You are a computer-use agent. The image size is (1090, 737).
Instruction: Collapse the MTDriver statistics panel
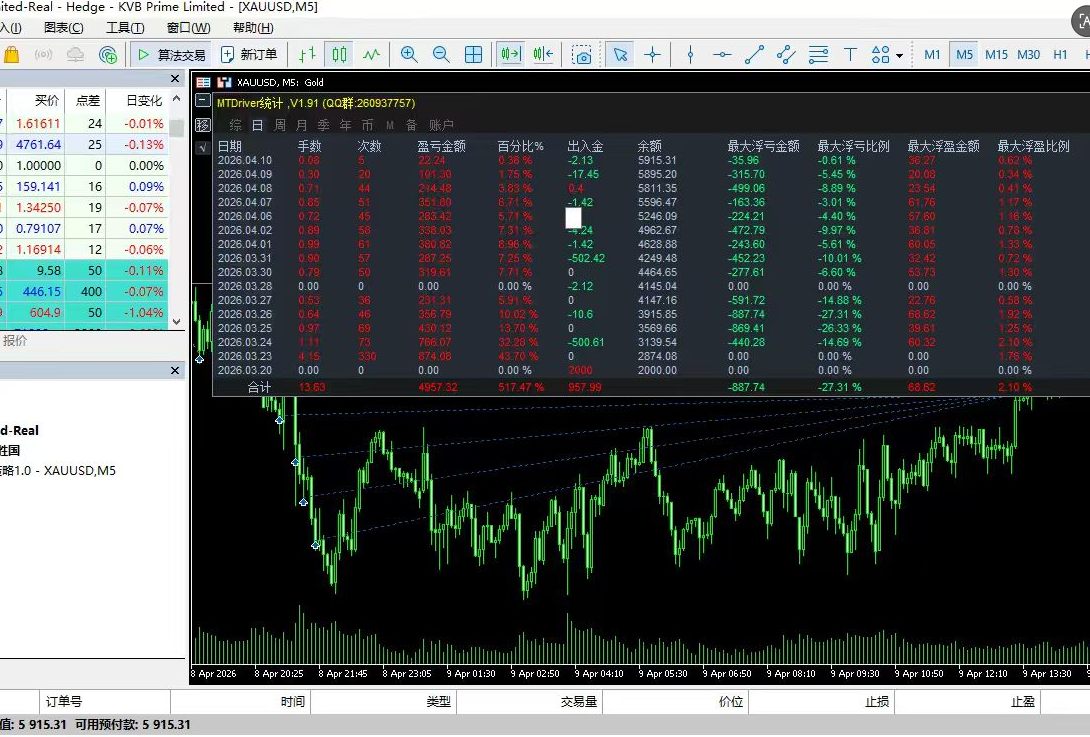(203, 102)
